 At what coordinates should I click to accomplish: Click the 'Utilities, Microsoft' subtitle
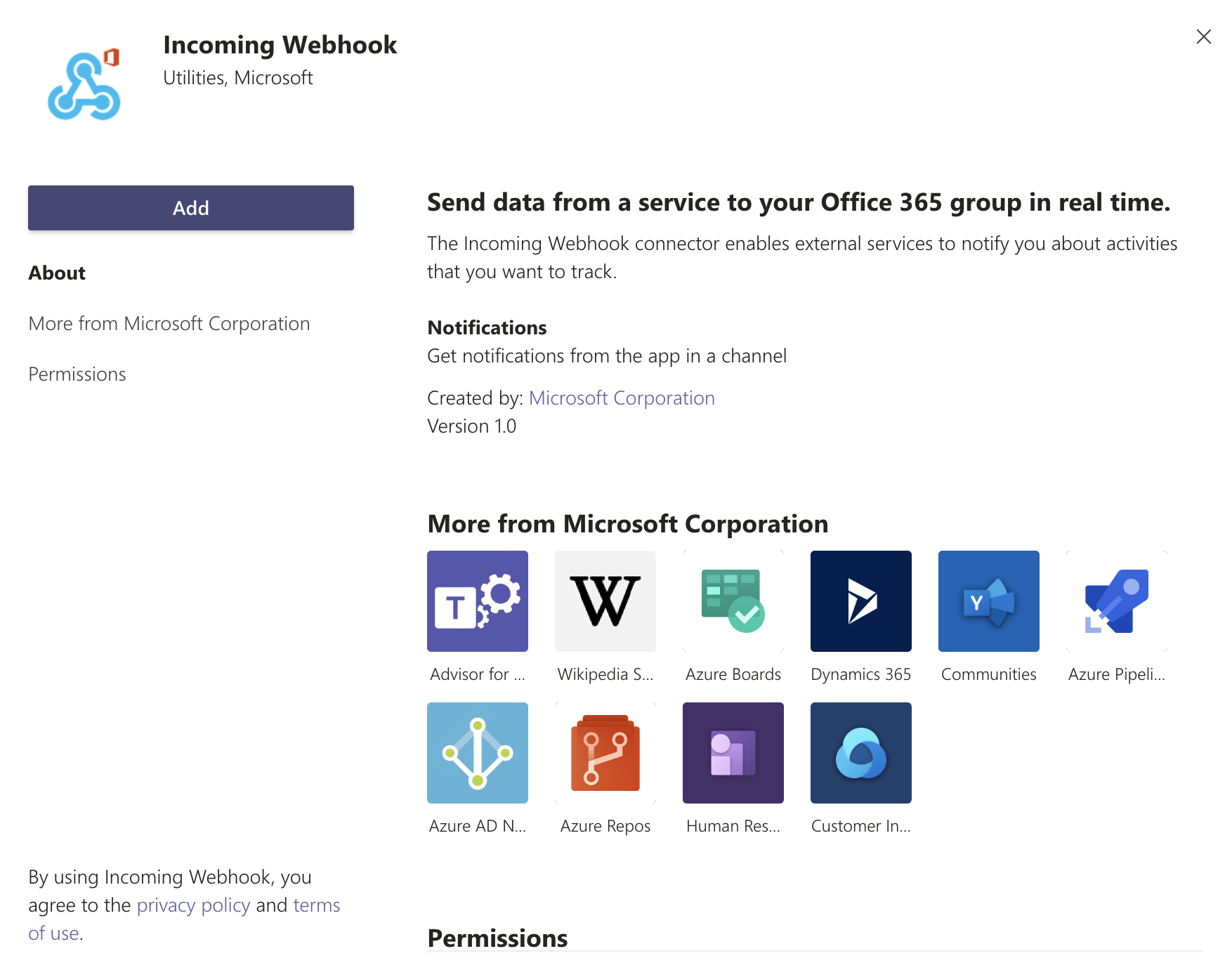pyautogui.click(x=238, y=78)
